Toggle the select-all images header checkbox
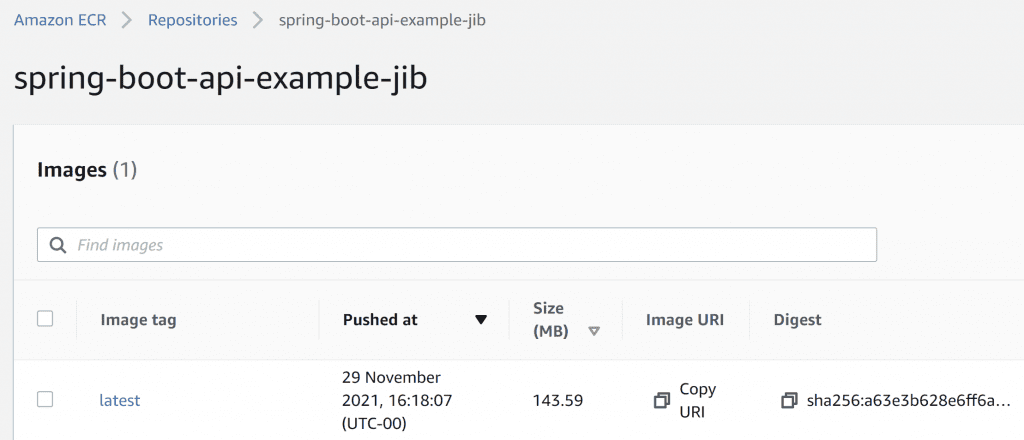This screenshot has width=1024, height=440. (45, 319)
